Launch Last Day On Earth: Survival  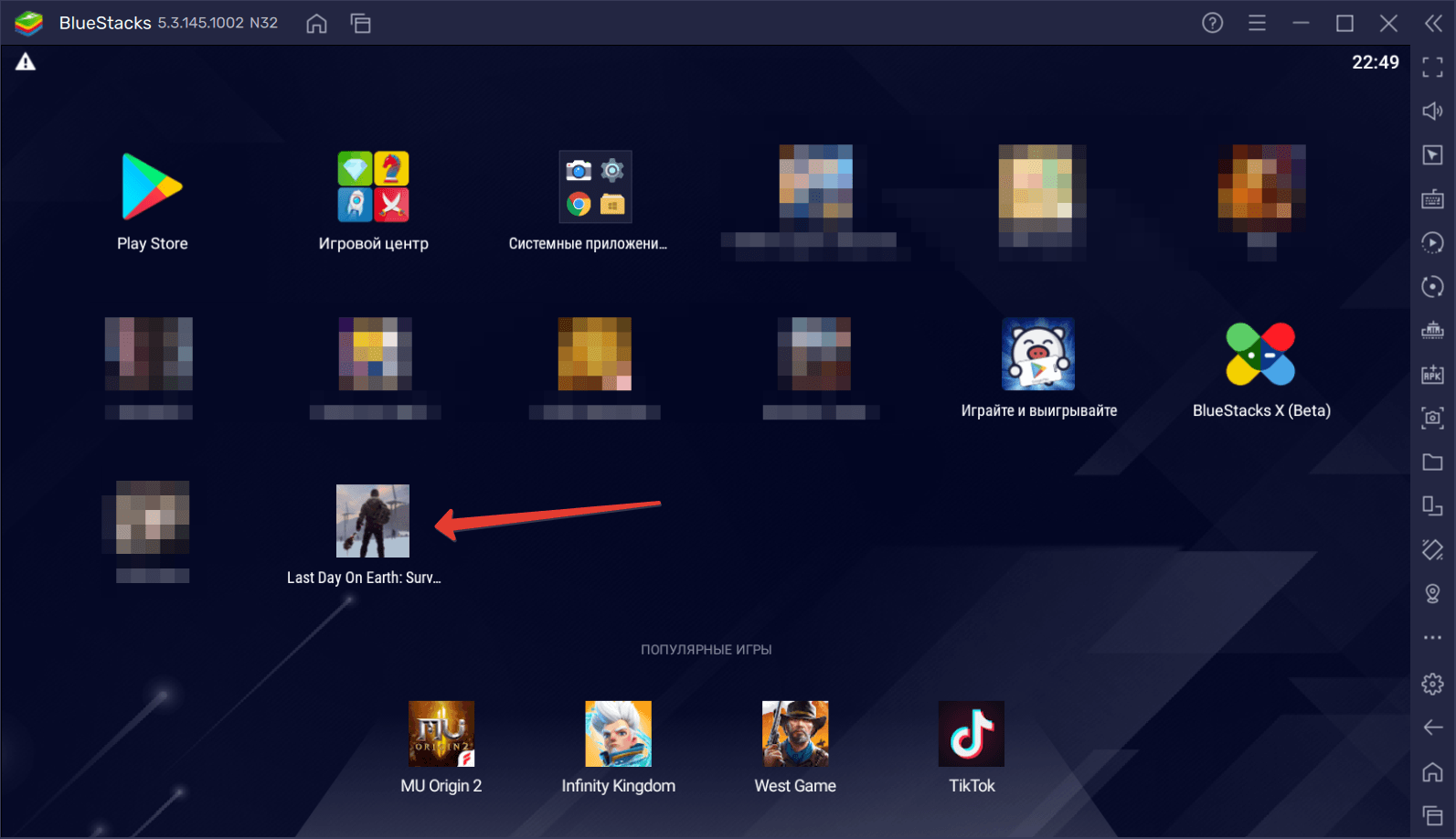pyautogui.click(x=373, y=521)
